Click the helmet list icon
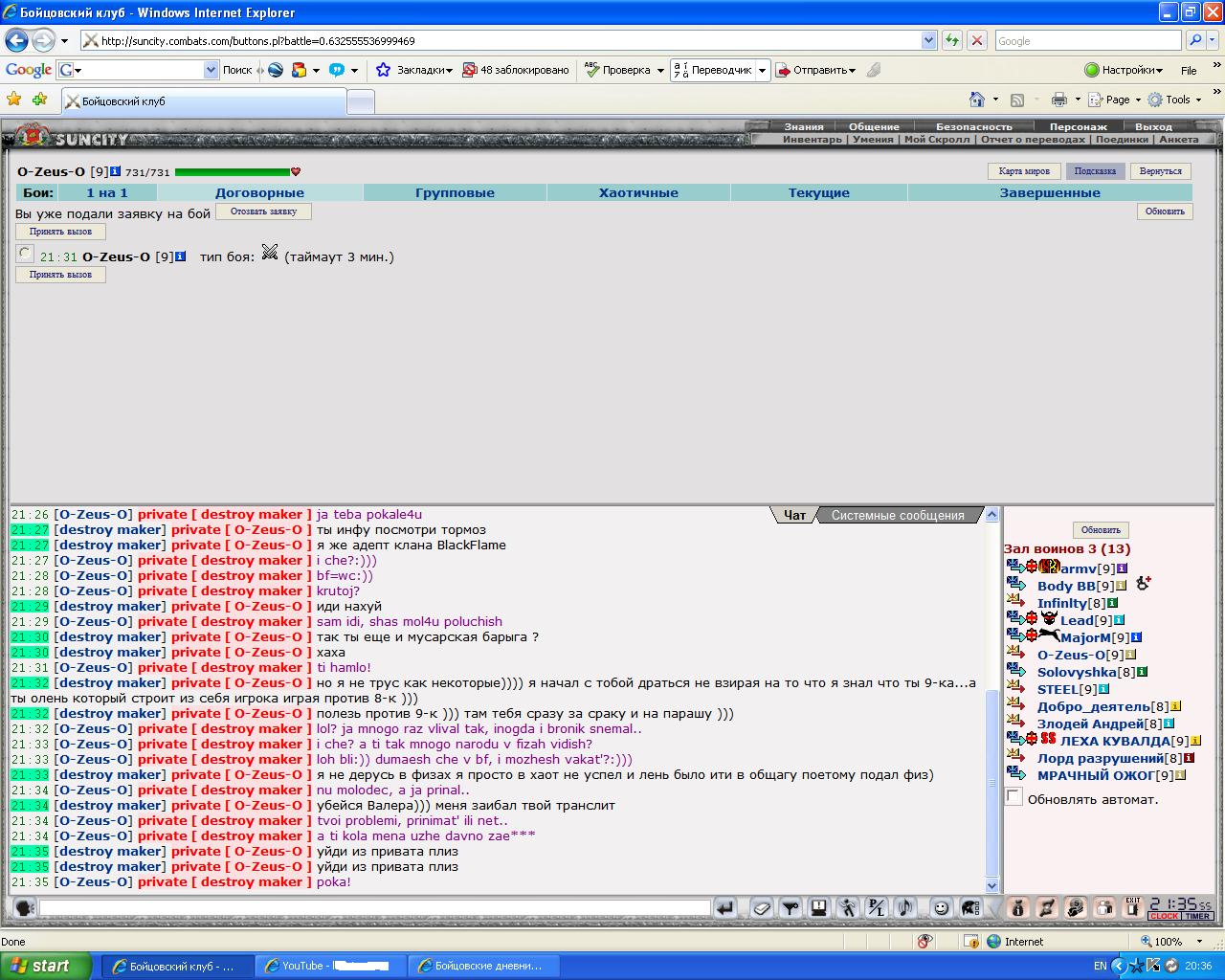1225x980 pixels. 970,907
